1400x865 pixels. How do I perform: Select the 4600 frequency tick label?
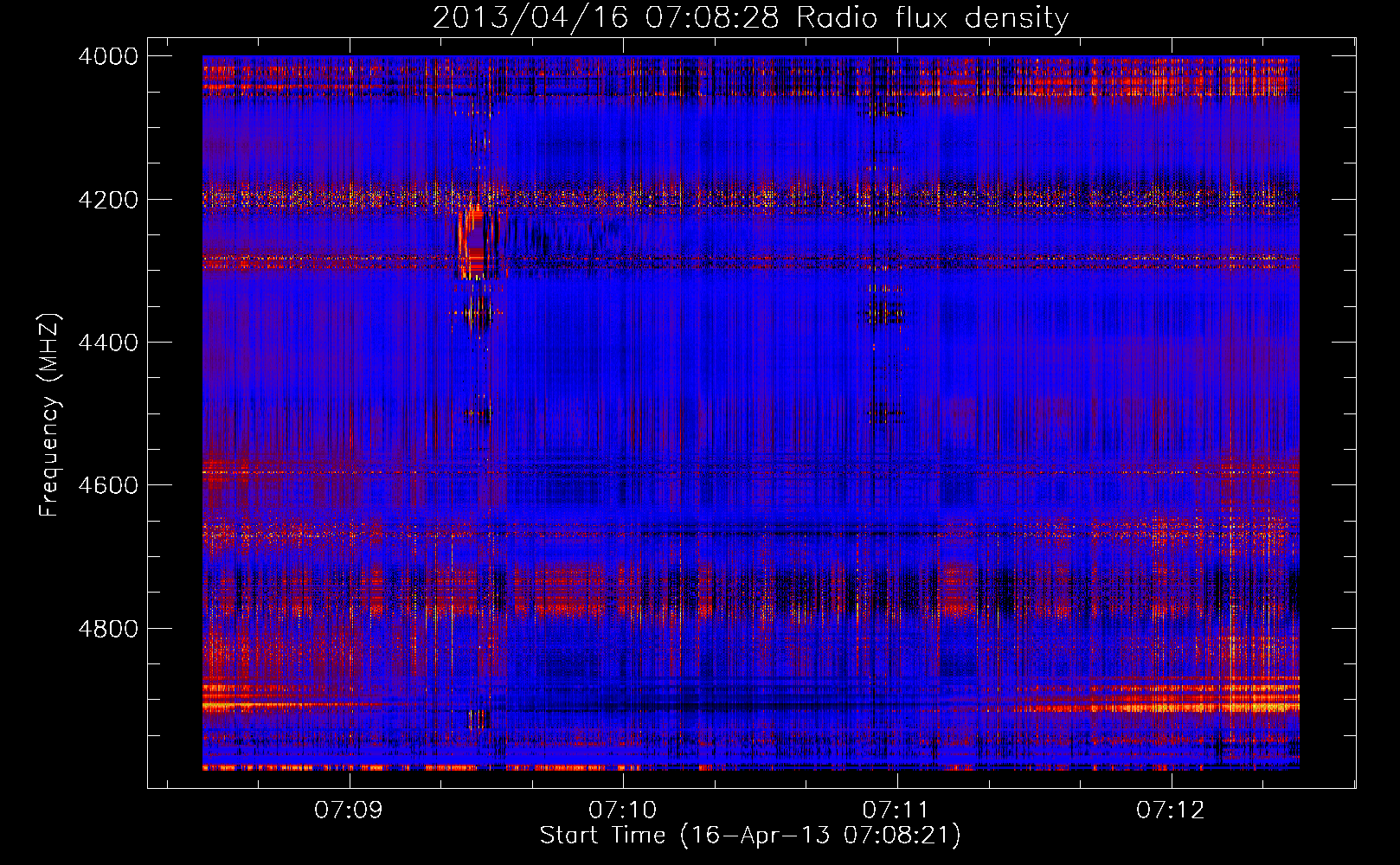(108, 485)
